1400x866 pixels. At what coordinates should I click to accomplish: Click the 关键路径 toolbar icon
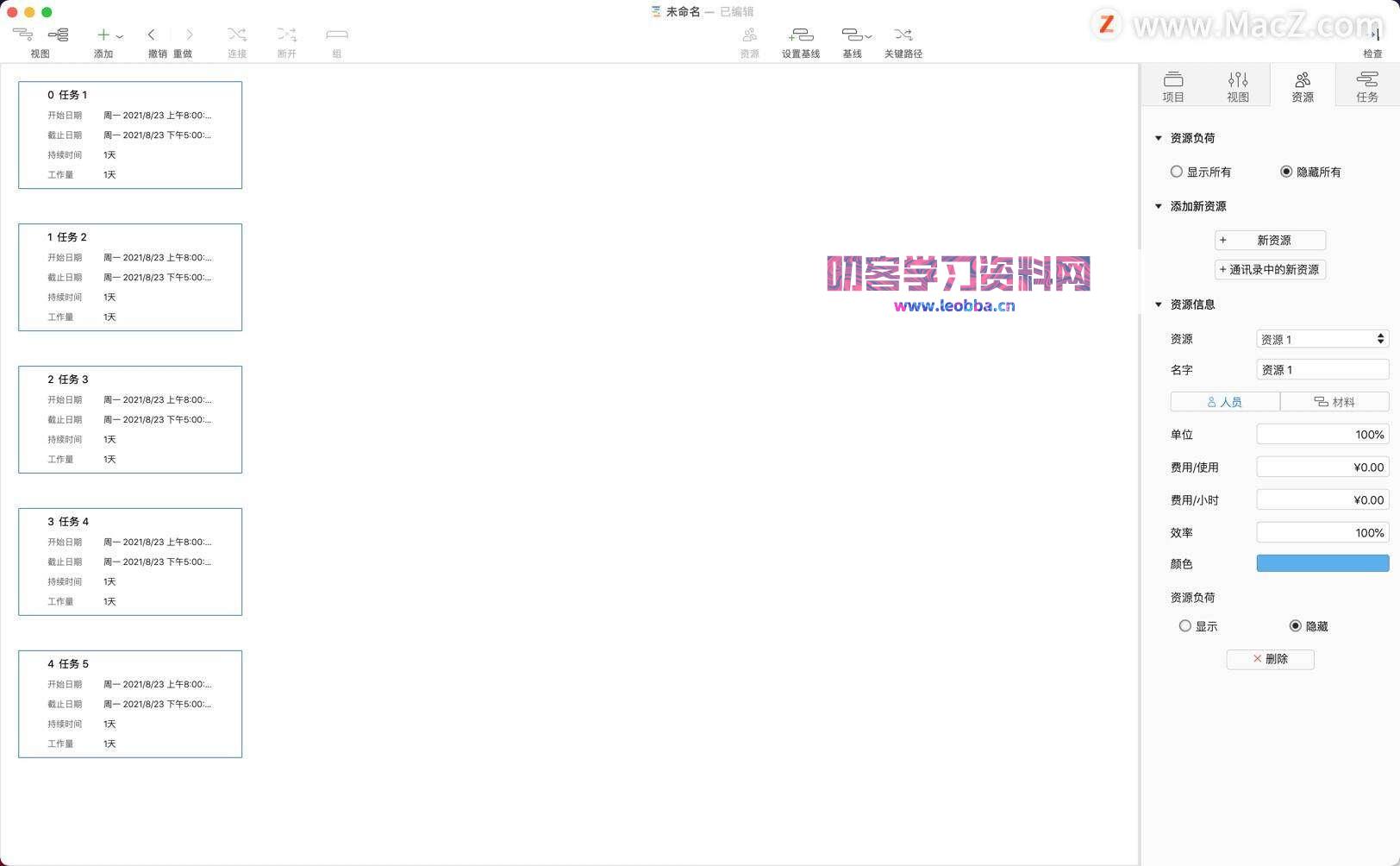coord(903,35)
